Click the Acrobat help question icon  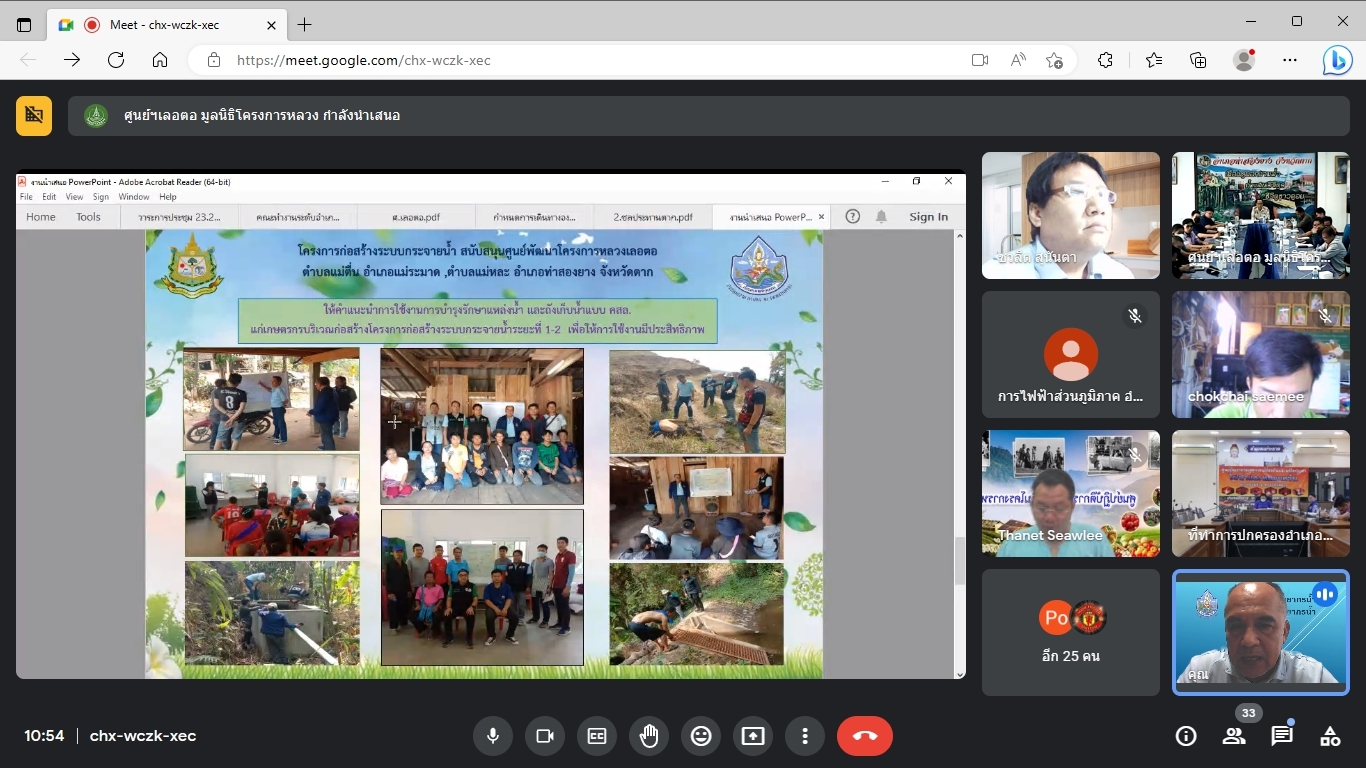[853, 217]
